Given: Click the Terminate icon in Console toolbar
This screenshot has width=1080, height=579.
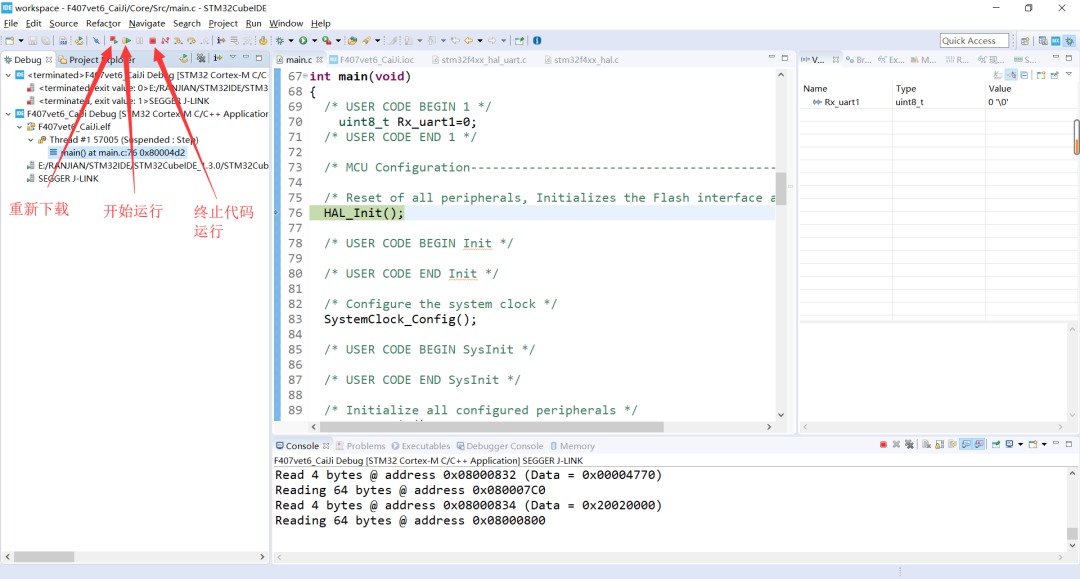Looking at the screenshot, I should [x=883, y=445].
